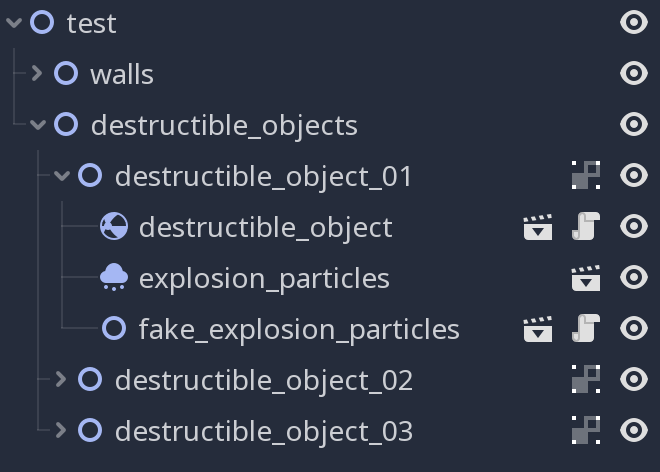This screenshot has height=472, width=660.
Task: Collapse destructible_object_01 children
Action: [x=62, y=176]
